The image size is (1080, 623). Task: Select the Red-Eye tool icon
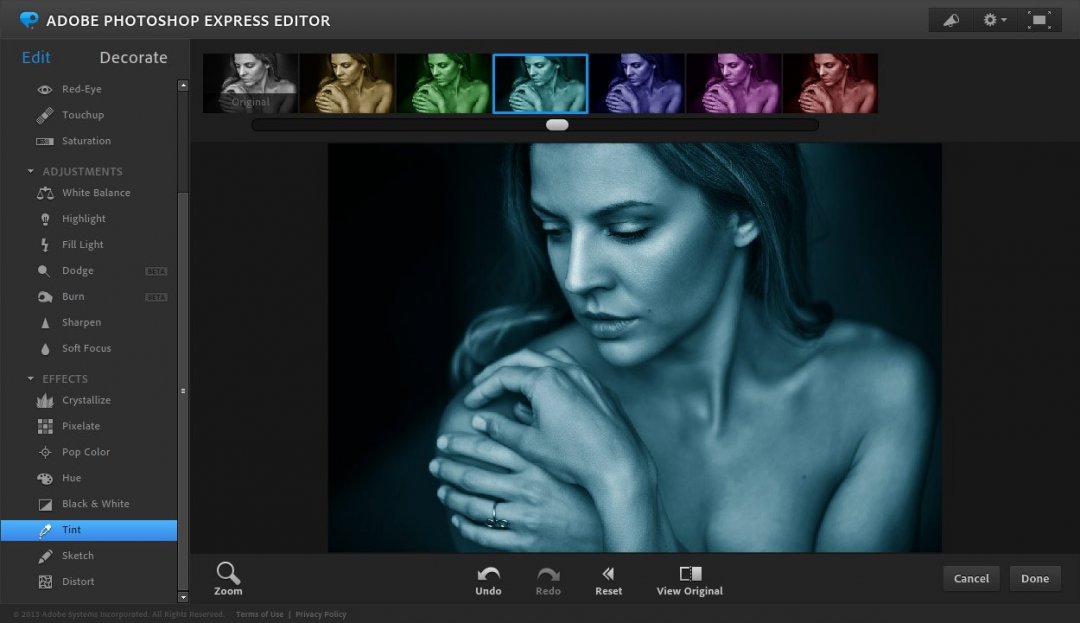pyautogui.click(x=45, y=89)
